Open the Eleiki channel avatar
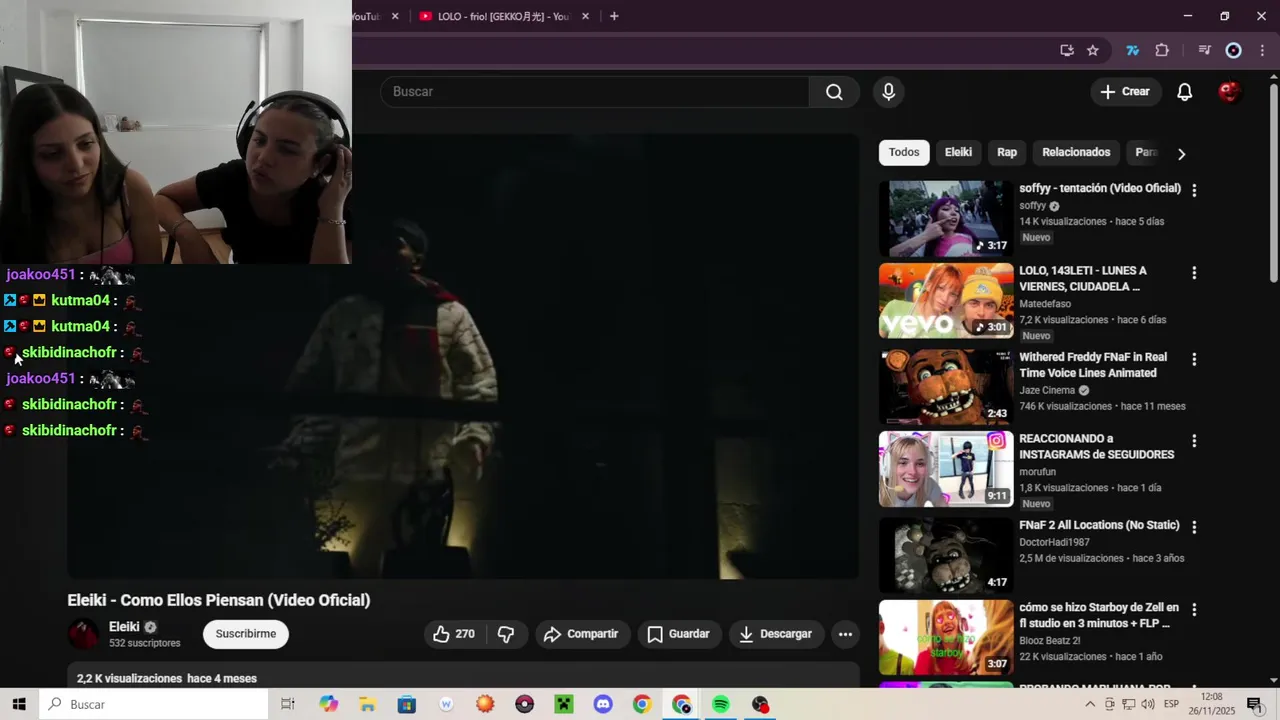 pos(83,634)
